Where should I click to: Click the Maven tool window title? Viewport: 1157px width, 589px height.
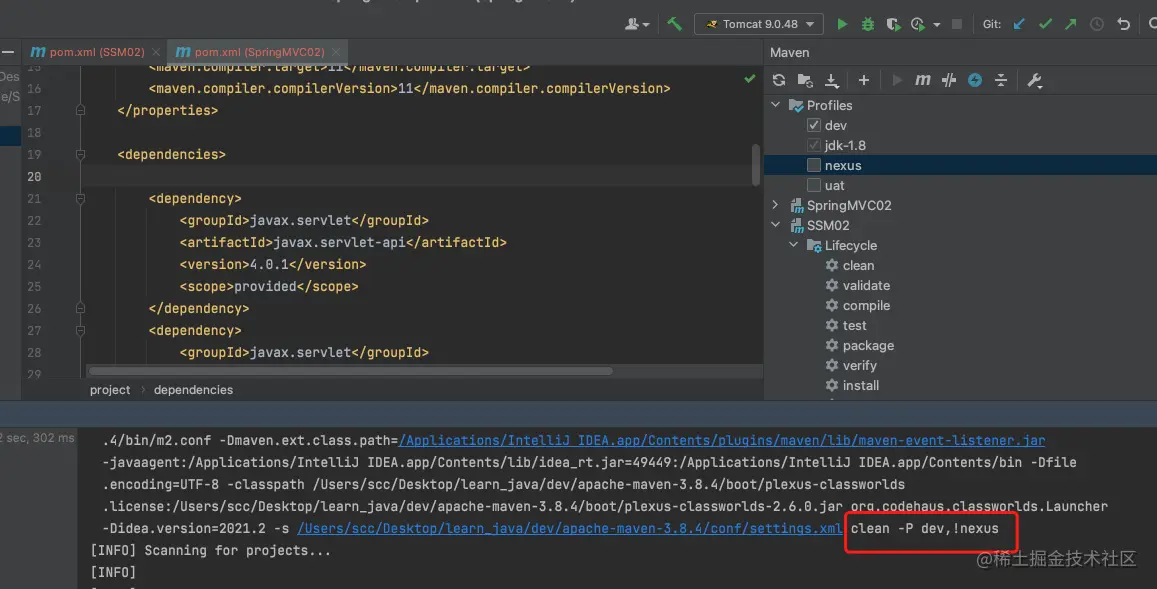tap(790, 52)
